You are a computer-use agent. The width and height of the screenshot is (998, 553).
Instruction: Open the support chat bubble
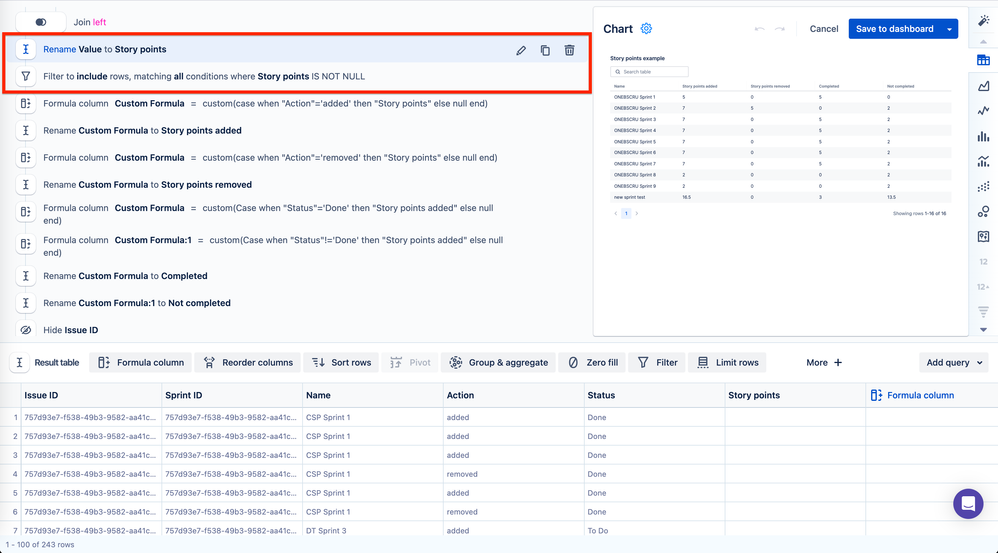tap(968, 504)
